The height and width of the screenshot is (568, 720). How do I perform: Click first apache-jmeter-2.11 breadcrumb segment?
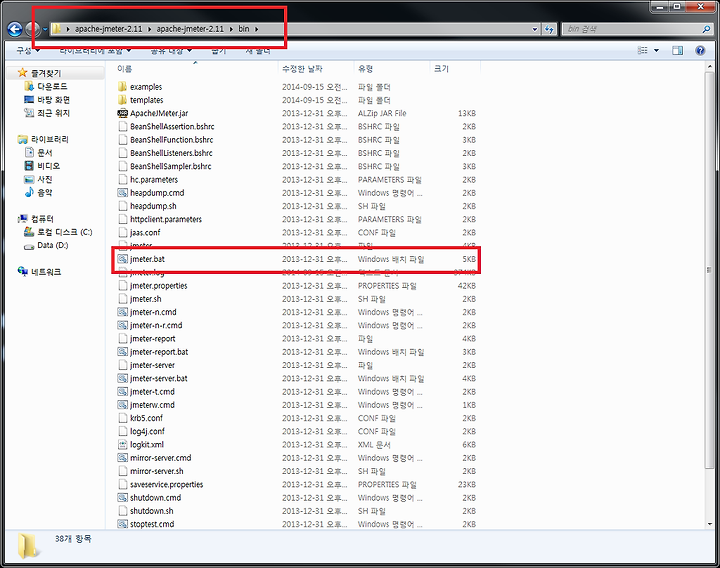(109, 29)
